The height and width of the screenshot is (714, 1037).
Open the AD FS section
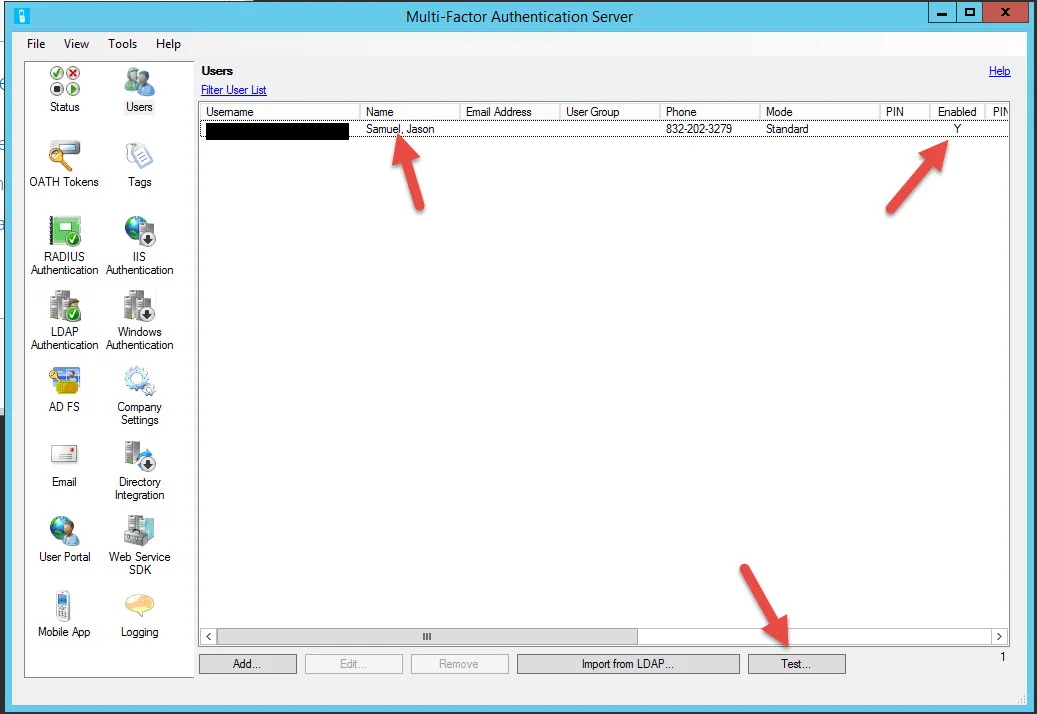click(64, 389)
